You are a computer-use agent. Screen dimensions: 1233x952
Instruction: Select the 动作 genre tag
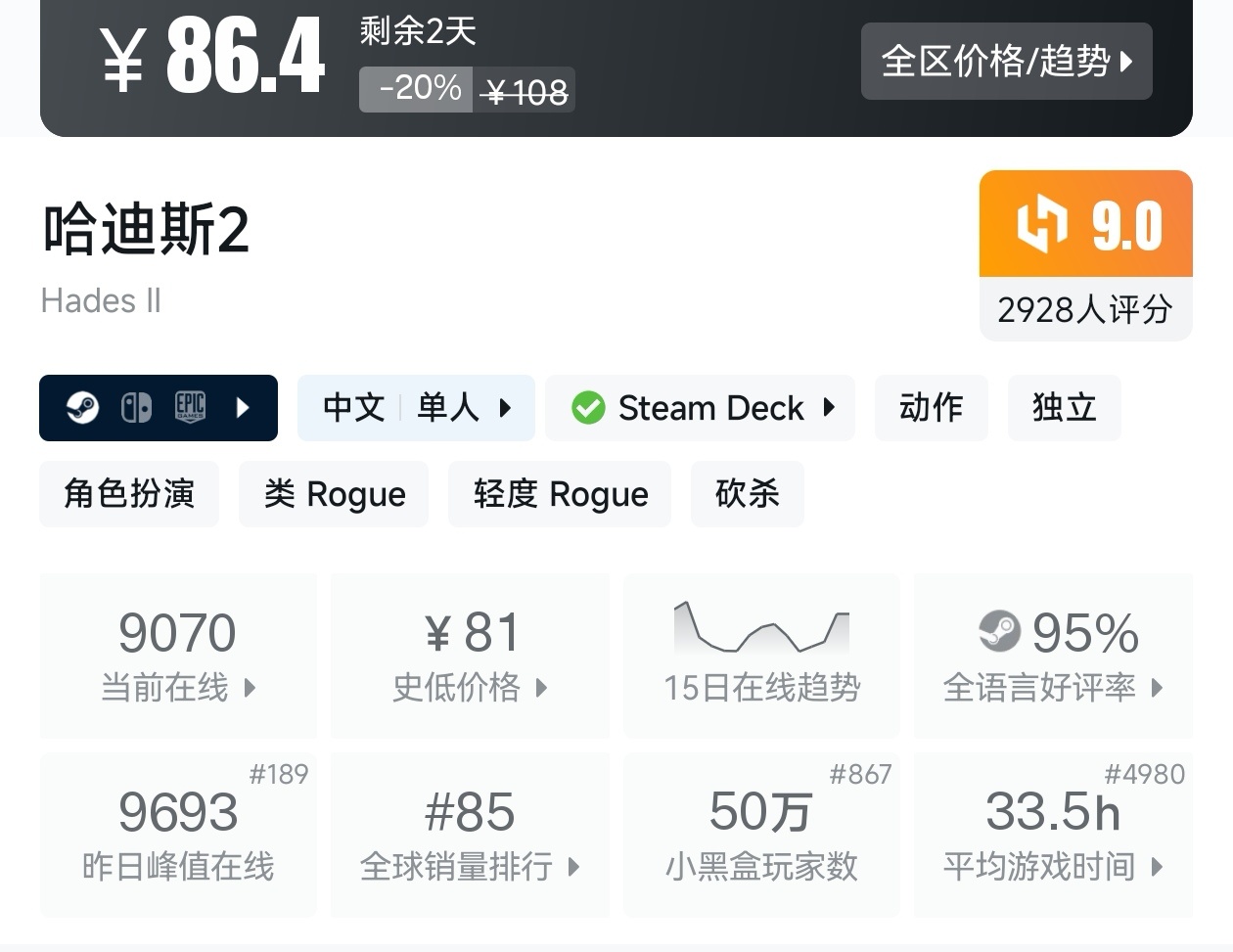click(931, 407)
